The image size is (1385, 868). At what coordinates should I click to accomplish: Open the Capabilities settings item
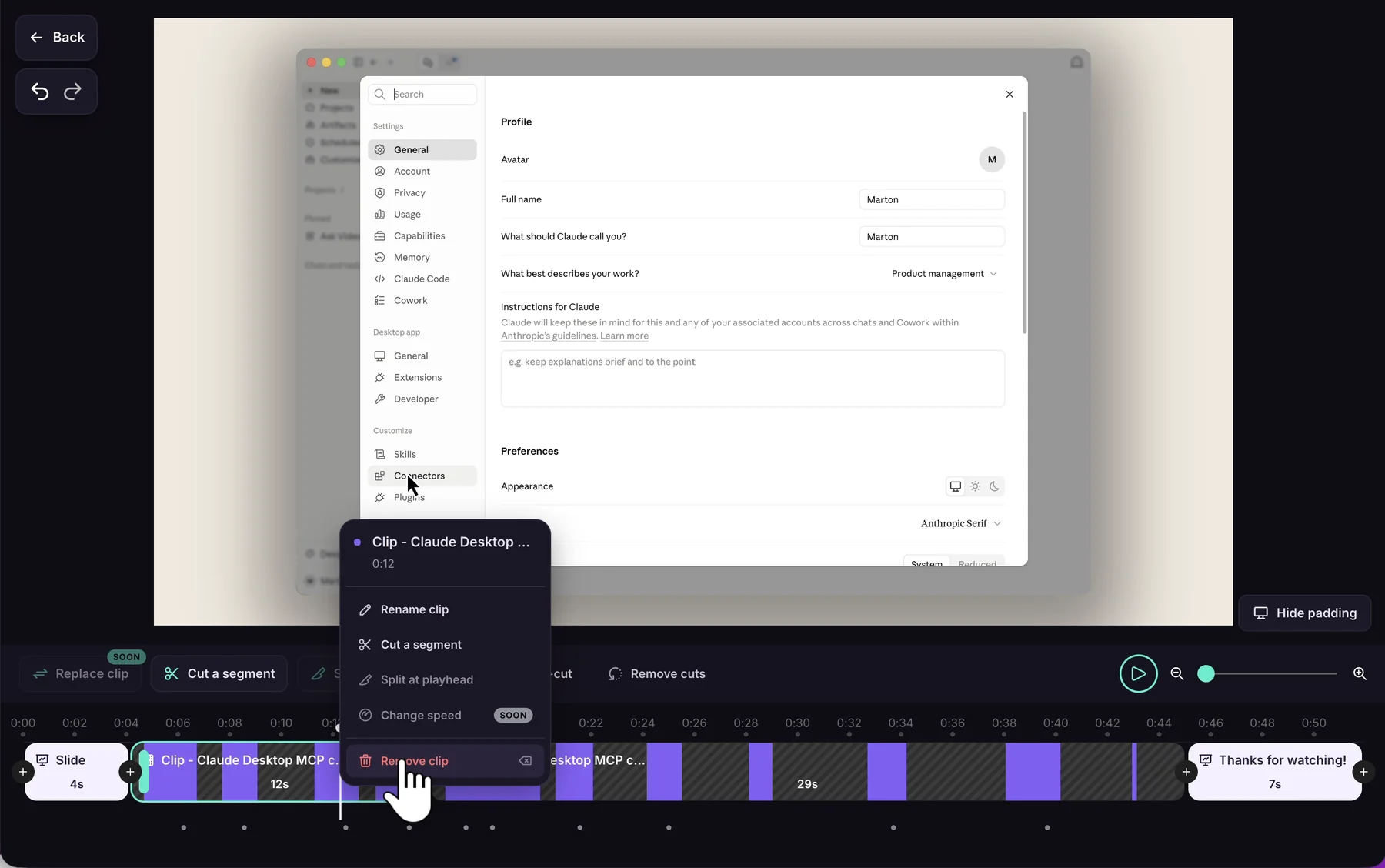coord(422,235)
